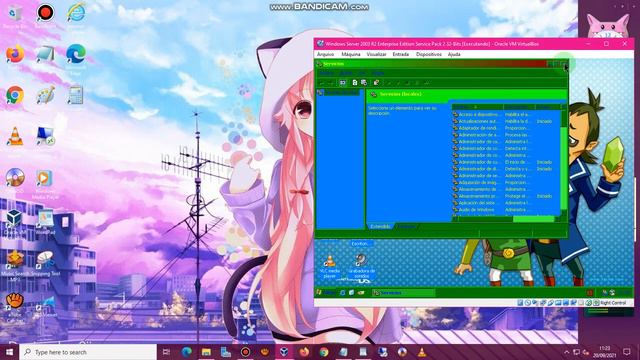Open the VirtualBox Arquivo menu
This screenshot has width=640, height=360.
325,54
